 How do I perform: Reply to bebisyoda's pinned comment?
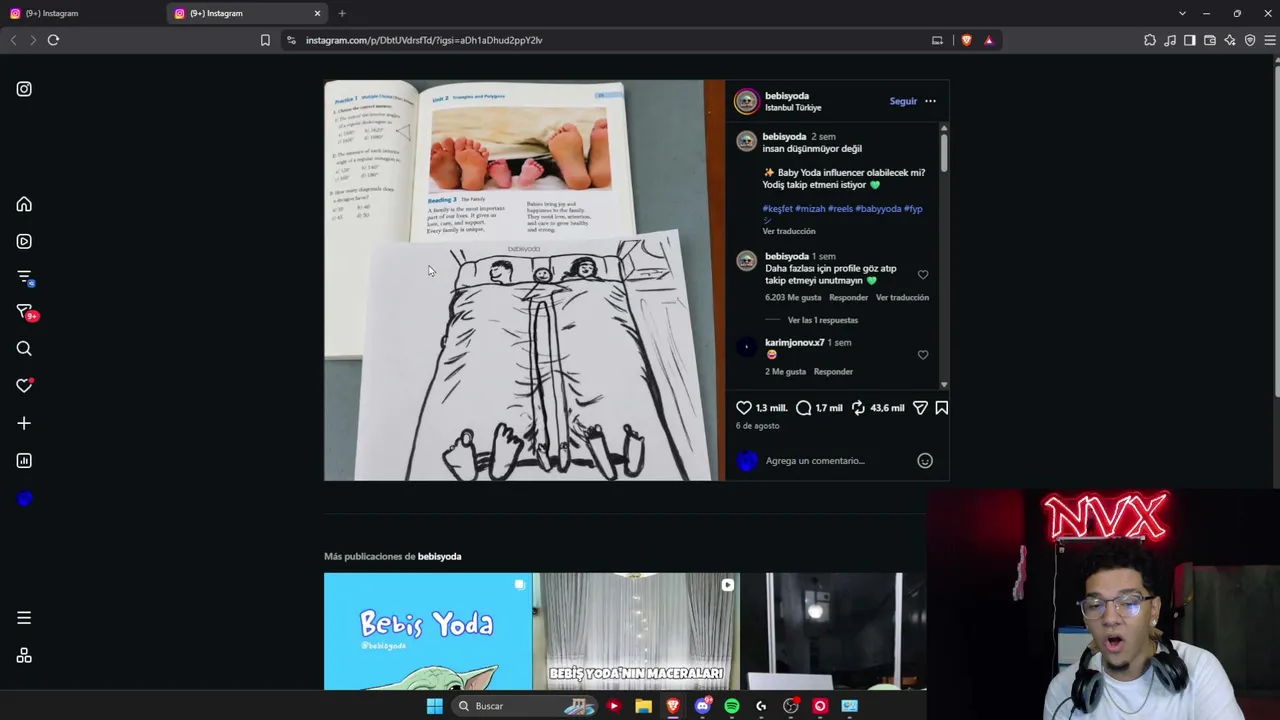(848, 298)
